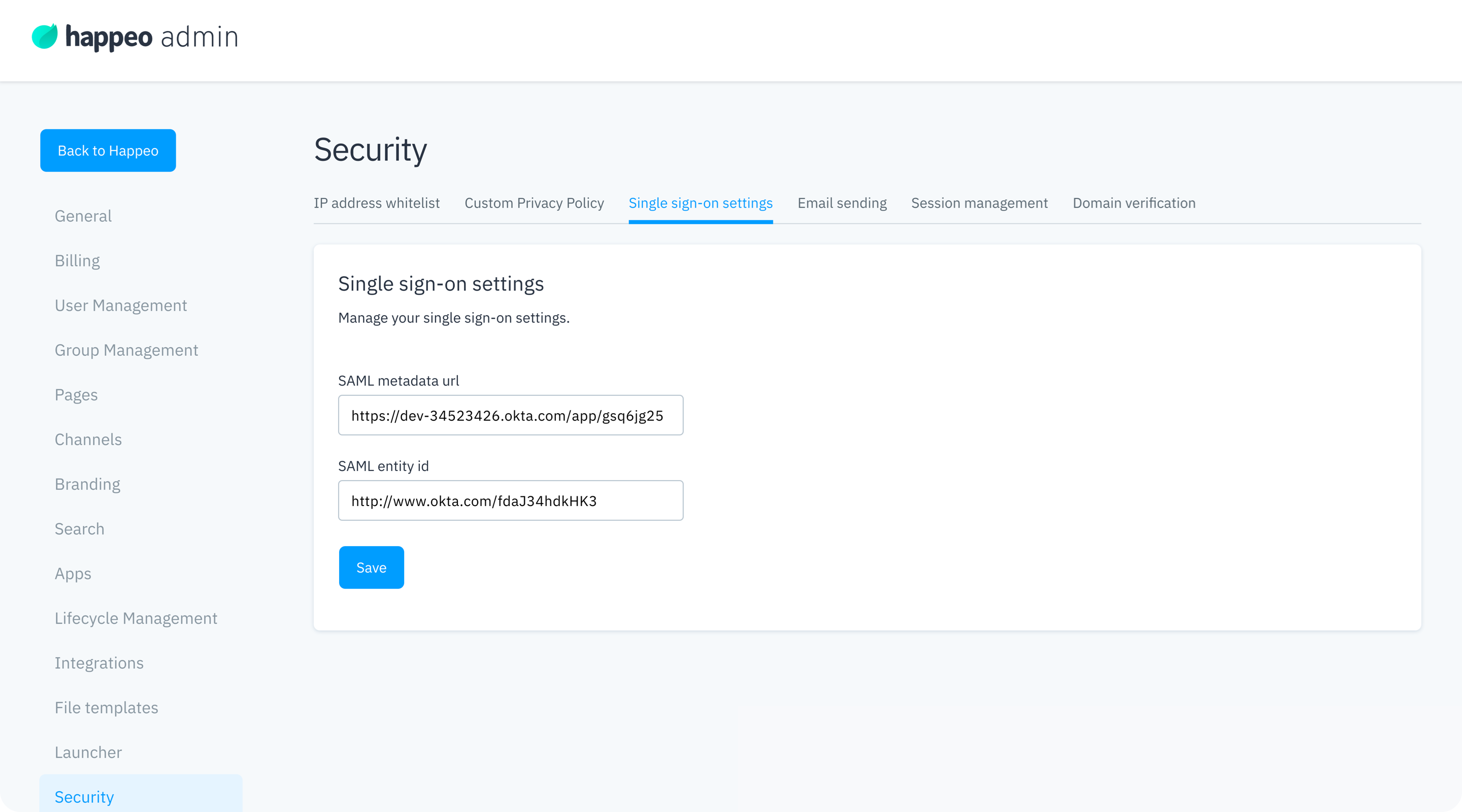Open the Apps section
The height and width of the screenshot is (812, 1462).
click(73, 573)
